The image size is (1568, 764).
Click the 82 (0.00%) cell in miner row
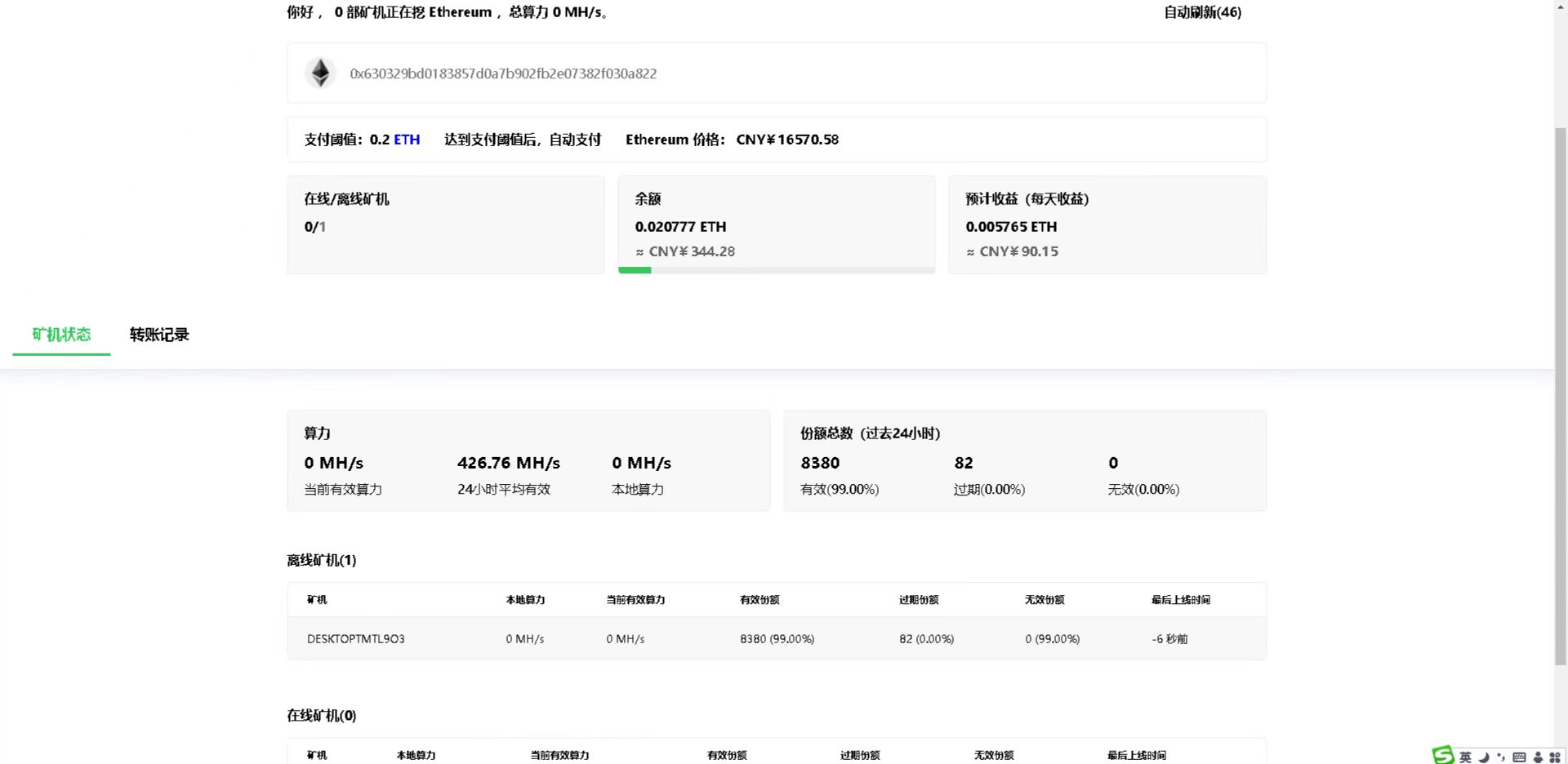[x=927, y=639]
